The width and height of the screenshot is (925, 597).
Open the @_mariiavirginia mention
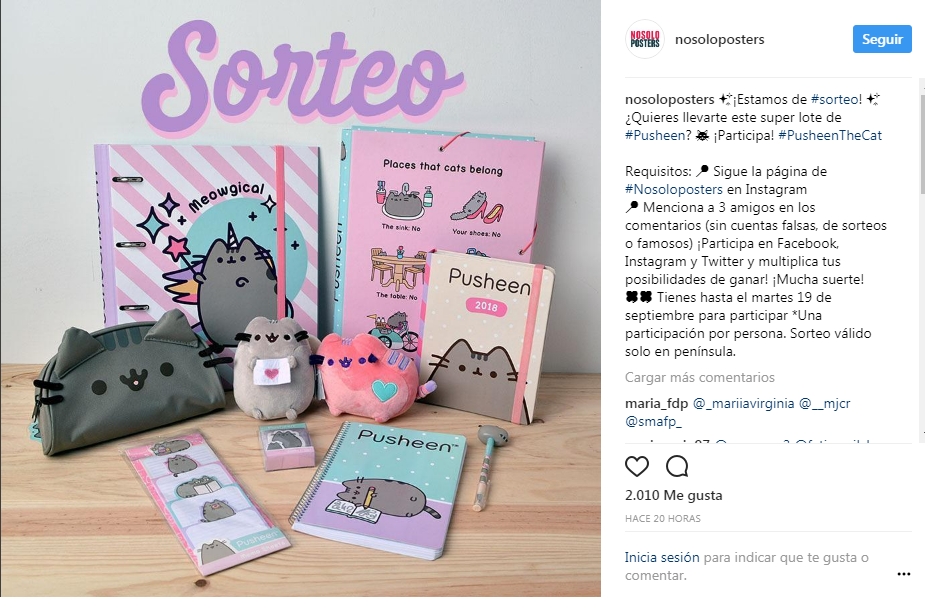click(x=743, y=404)
